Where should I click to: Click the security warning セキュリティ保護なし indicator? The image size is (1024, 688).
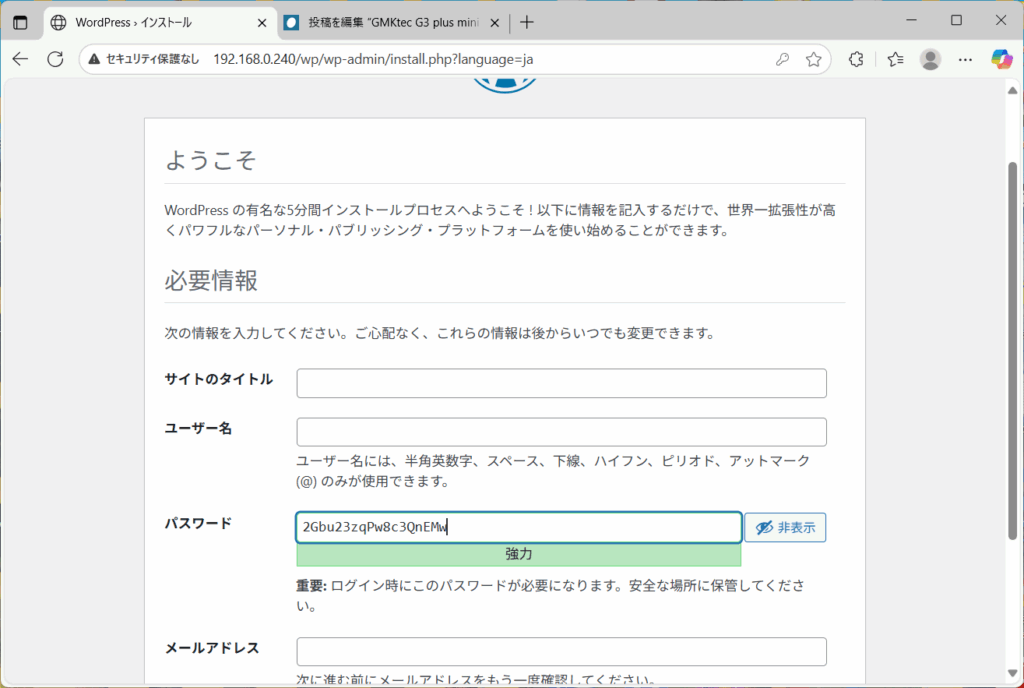(145, 60)
